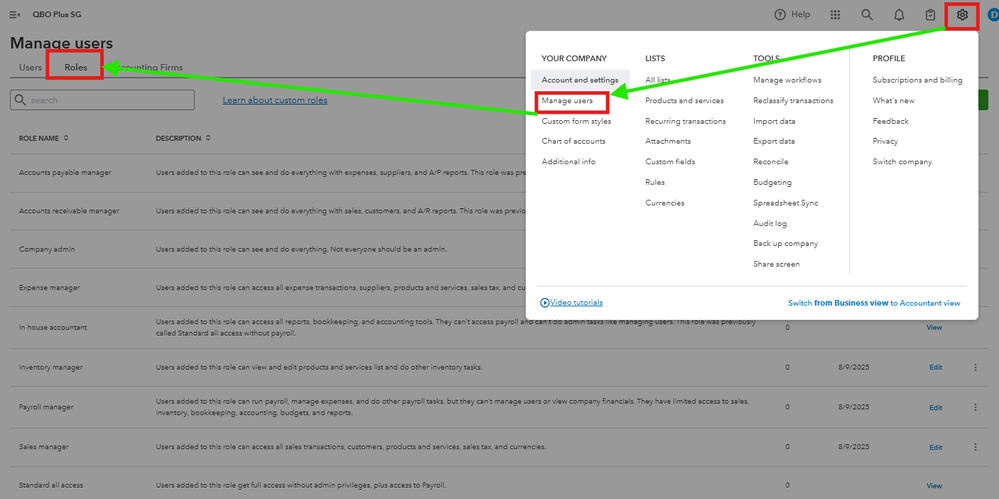Open the apps grid icon
999x499 pixels.
[835, 15]
